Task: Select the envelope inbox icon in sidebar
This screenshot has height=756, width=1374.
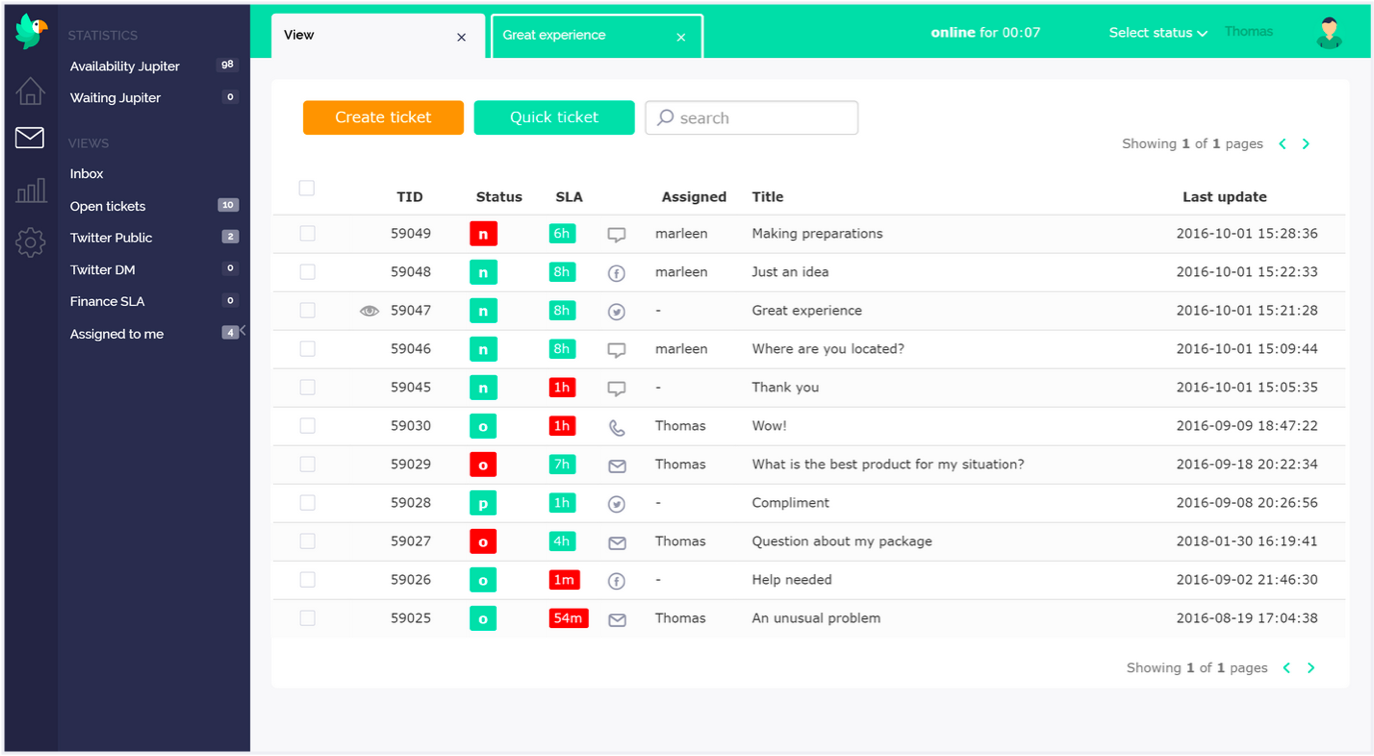Action: click(x=30, y=138)
